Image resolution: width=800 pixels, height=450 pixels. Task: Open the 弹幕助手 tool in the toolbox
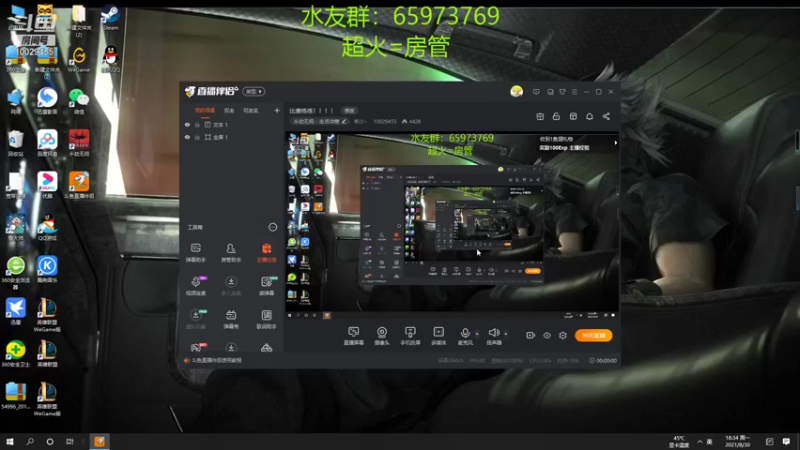(195, 253)
